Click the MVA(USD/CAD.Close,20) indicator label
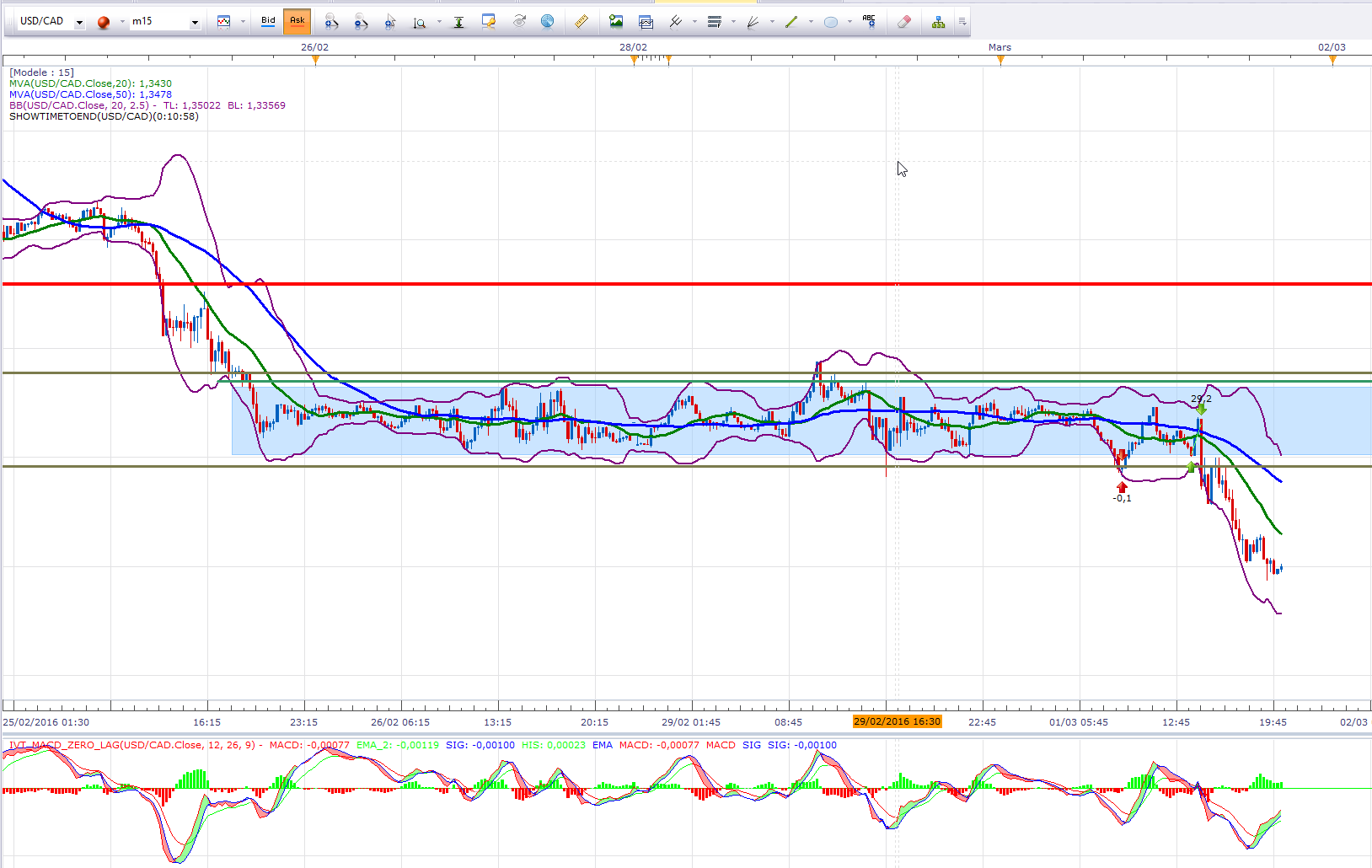This screenshot has width=1372, height=868. 90,83
